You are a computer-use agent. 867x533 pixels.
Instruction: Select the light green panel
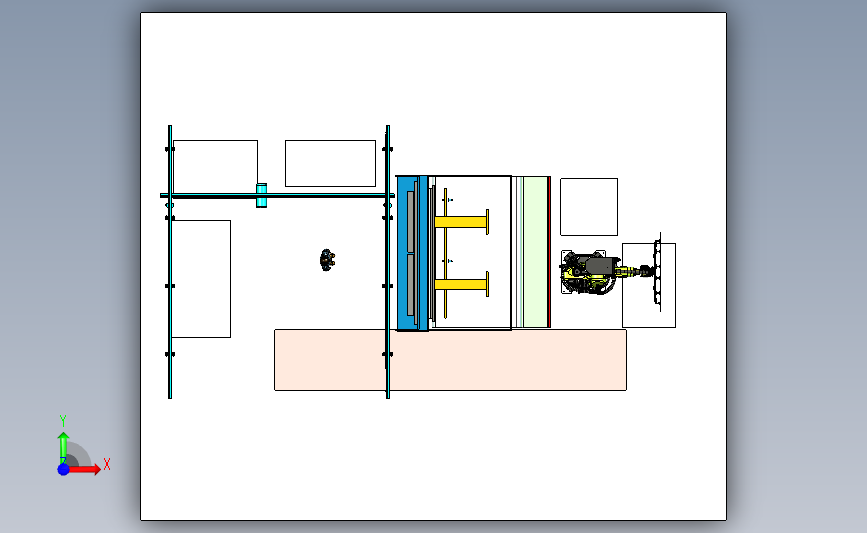point(535,252)
